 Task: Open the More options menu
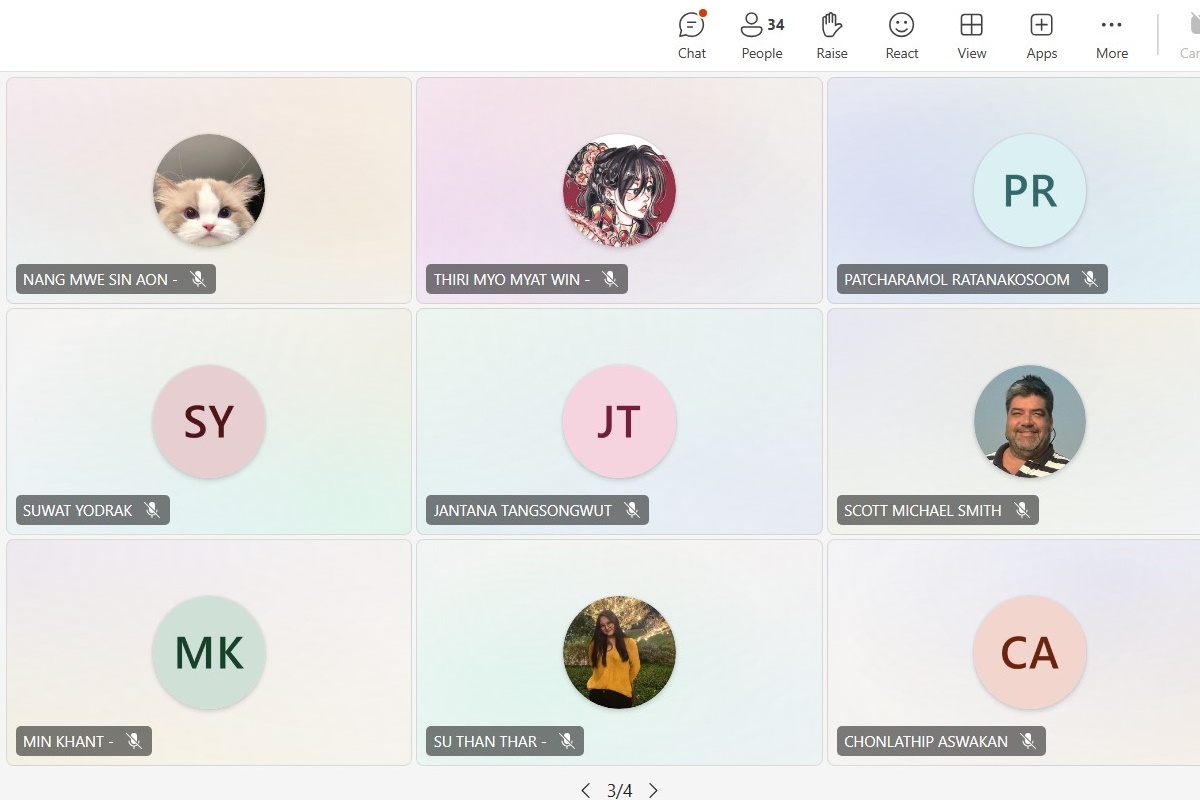coord(1111,36)
